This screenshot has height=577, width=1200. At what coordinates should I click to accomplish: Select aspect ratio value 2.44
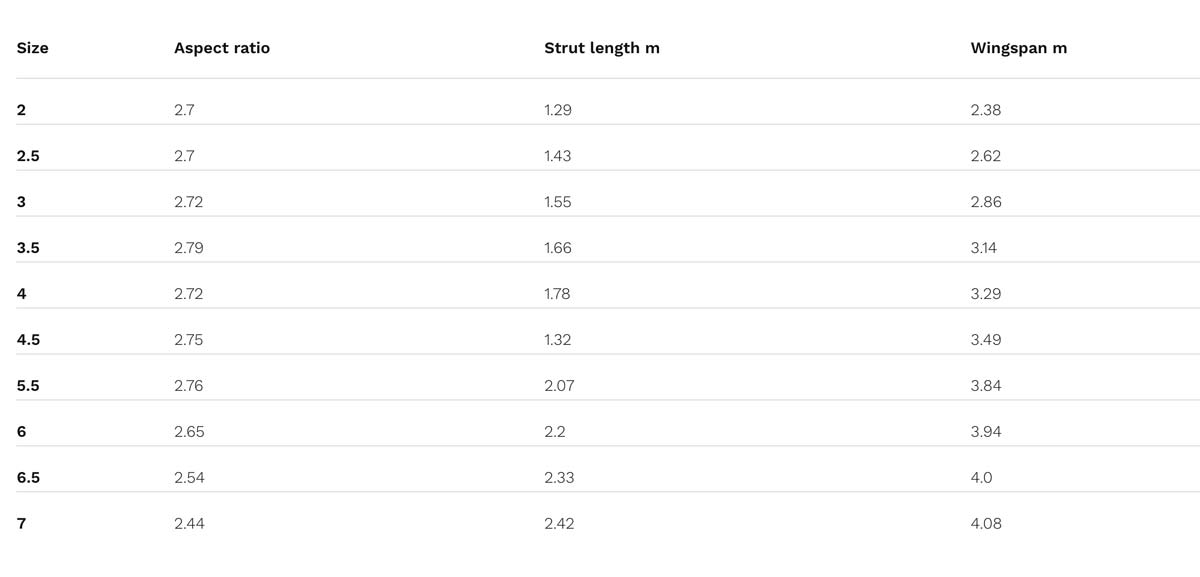188,524
